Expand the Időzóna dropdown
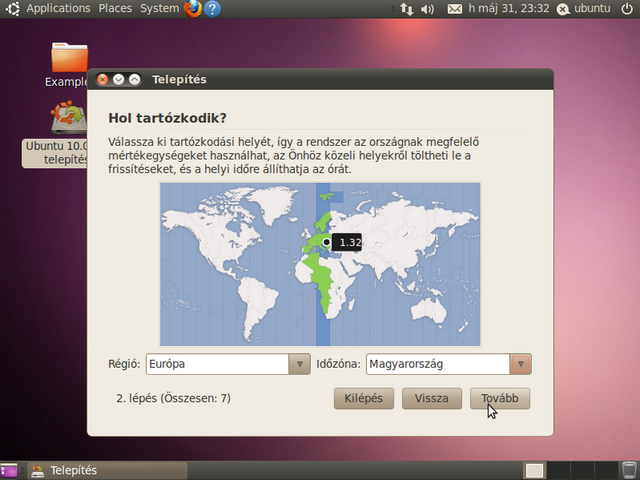This screenshot has width=640, height=480. point(520,364)
